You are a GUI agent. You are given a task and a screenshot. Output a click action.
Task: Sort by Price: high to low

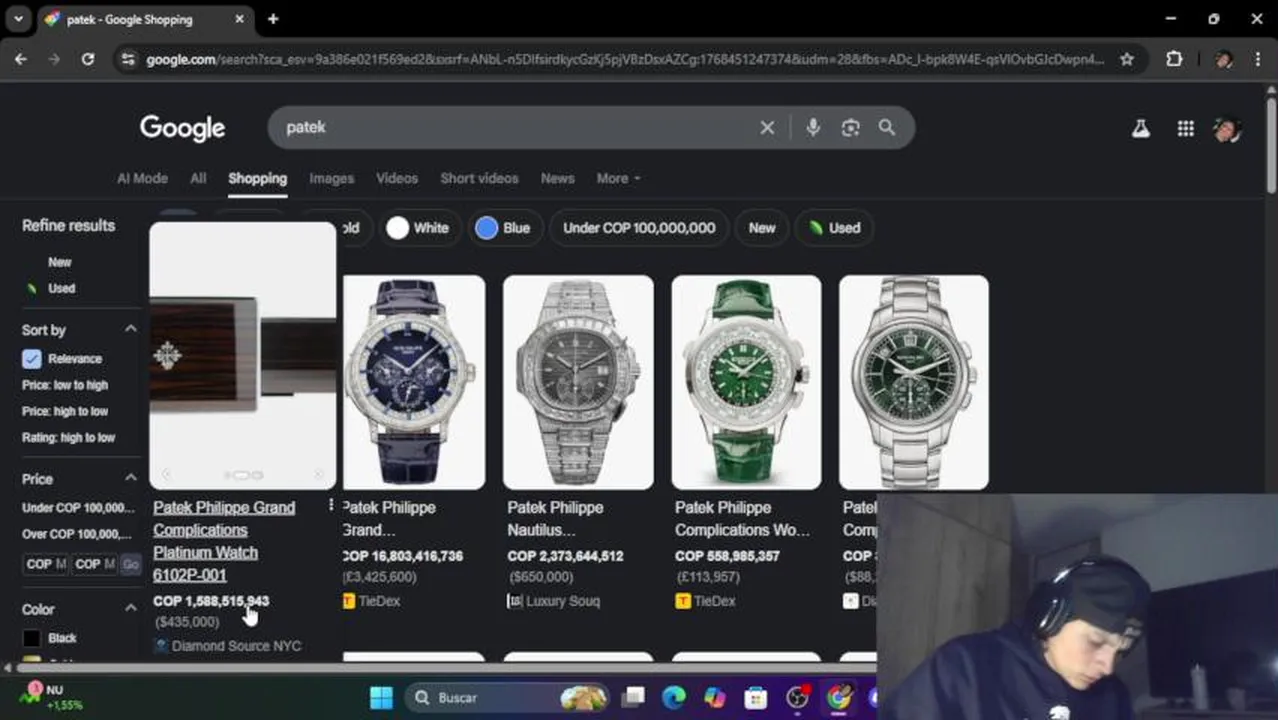coord(65,411)
